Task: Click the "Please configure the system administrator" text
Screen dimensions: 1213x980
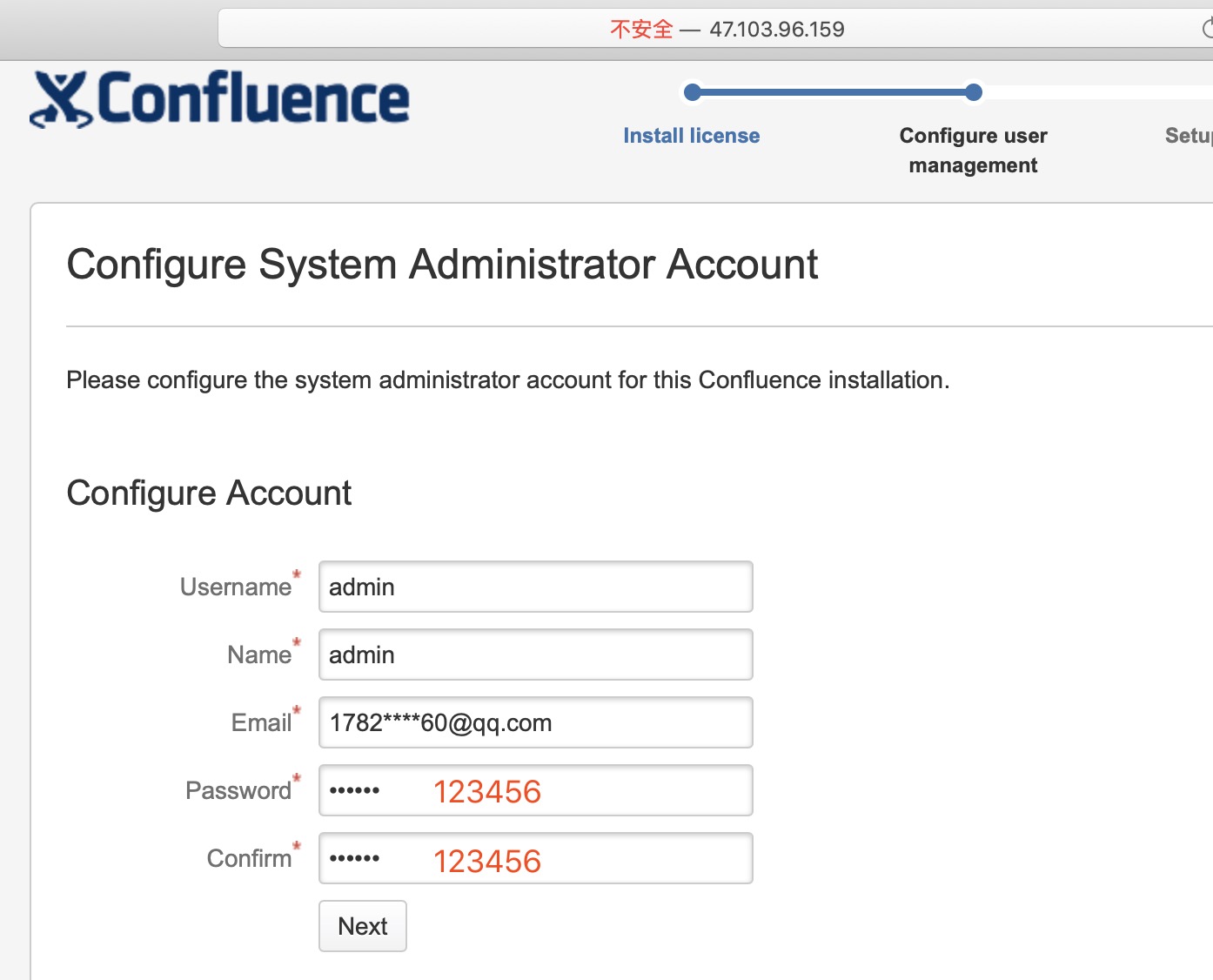Action: 508,380
